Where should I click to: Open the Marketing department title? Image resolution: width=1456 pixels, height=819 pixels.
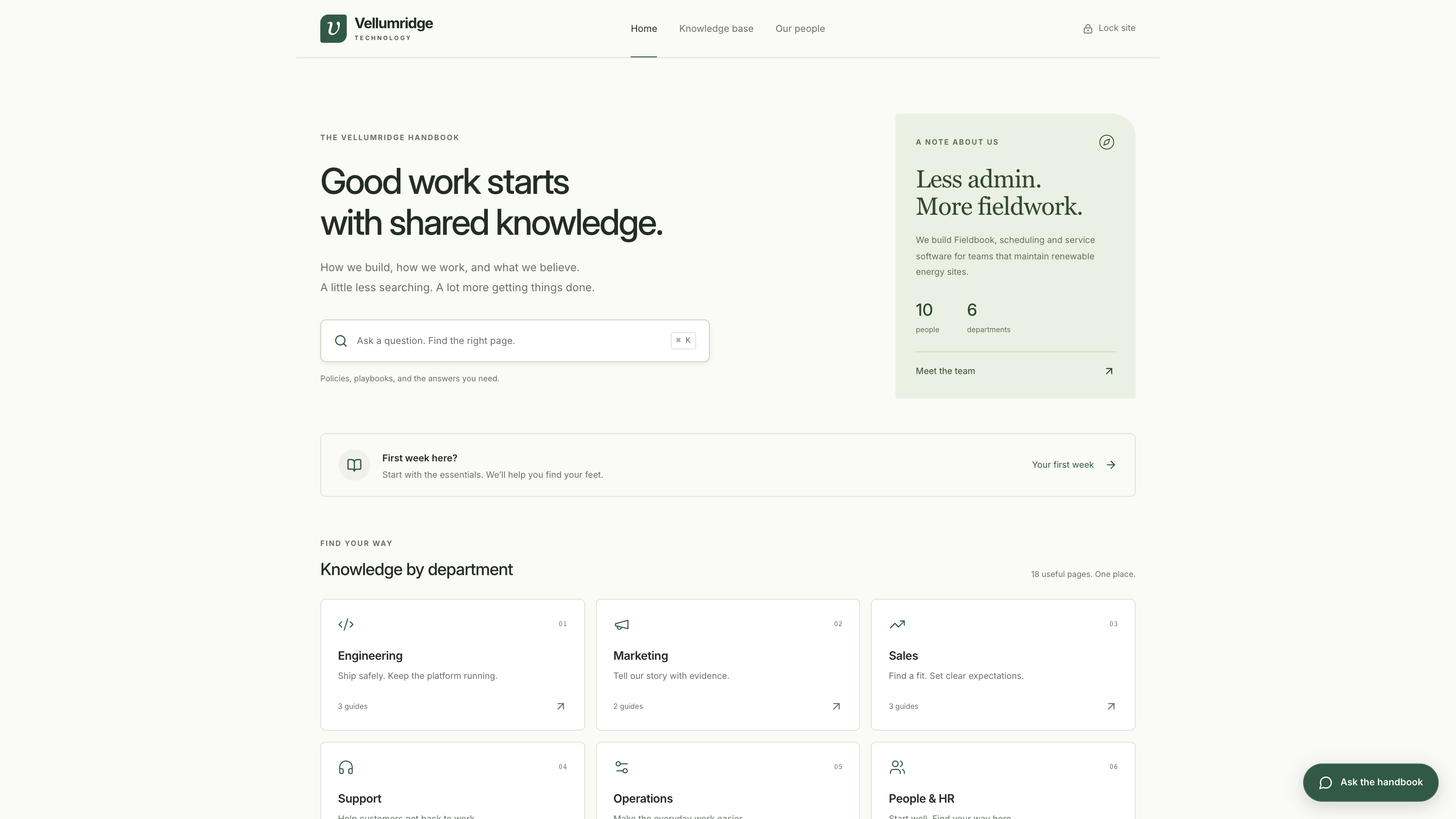[x=640, y=656]
